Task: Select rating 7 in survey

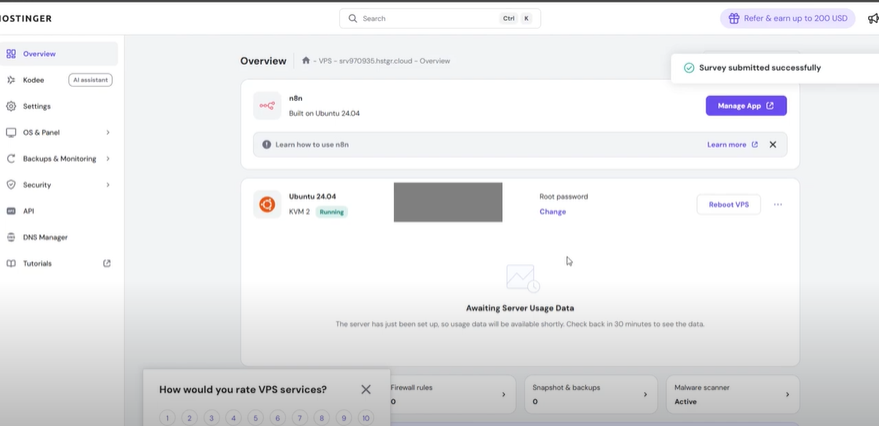Action: point(300,418)
